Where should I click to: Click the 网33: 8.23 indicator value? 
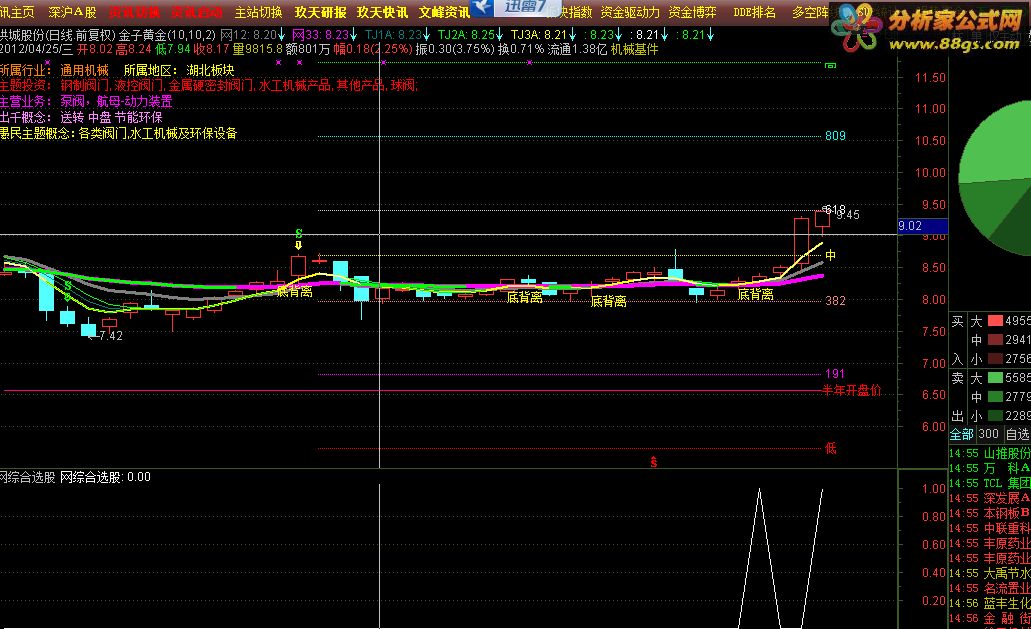click(x=324, y=35)
